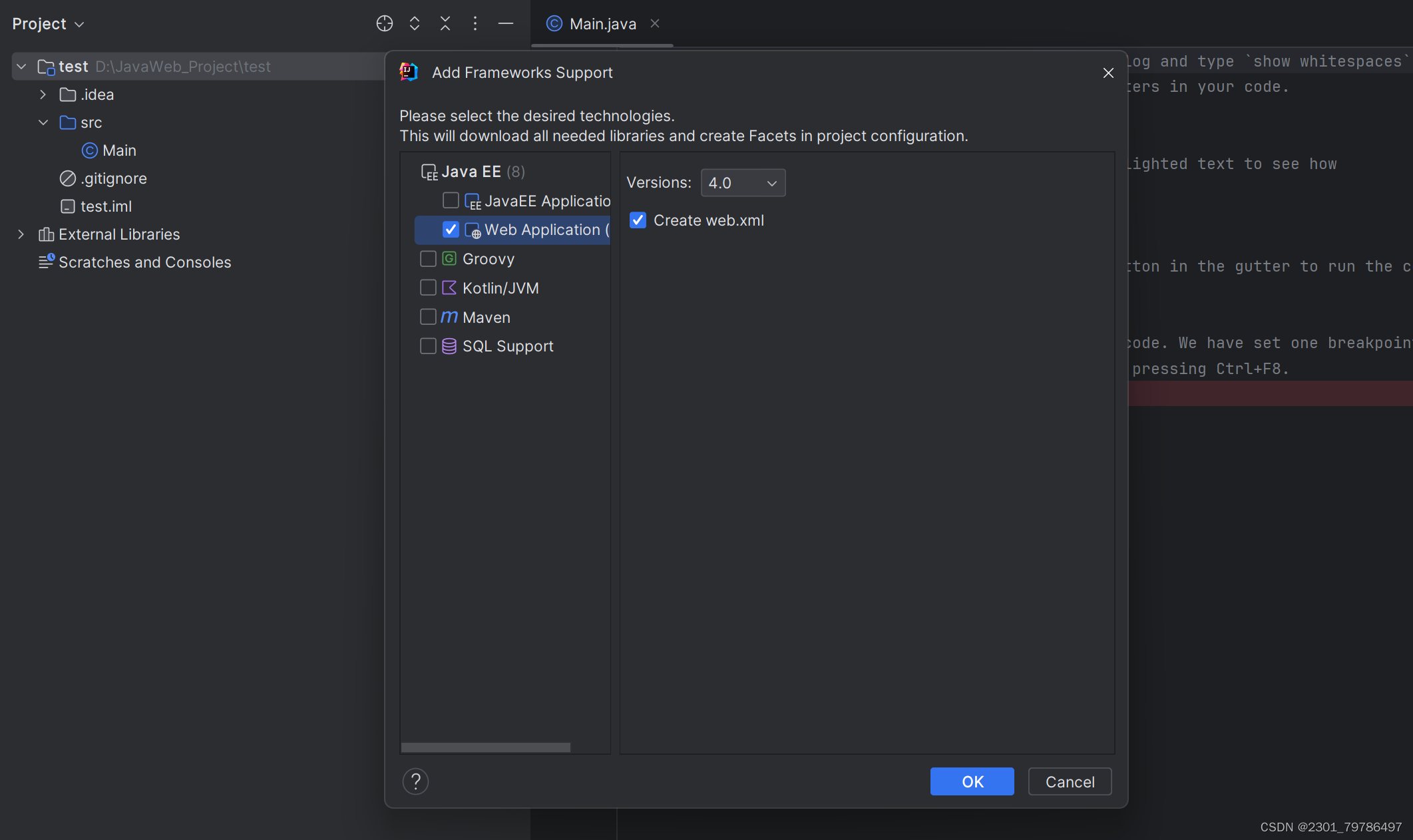Click the Web Application framework icon
This screenshot has height=840, width=1413.
(471, 229)
